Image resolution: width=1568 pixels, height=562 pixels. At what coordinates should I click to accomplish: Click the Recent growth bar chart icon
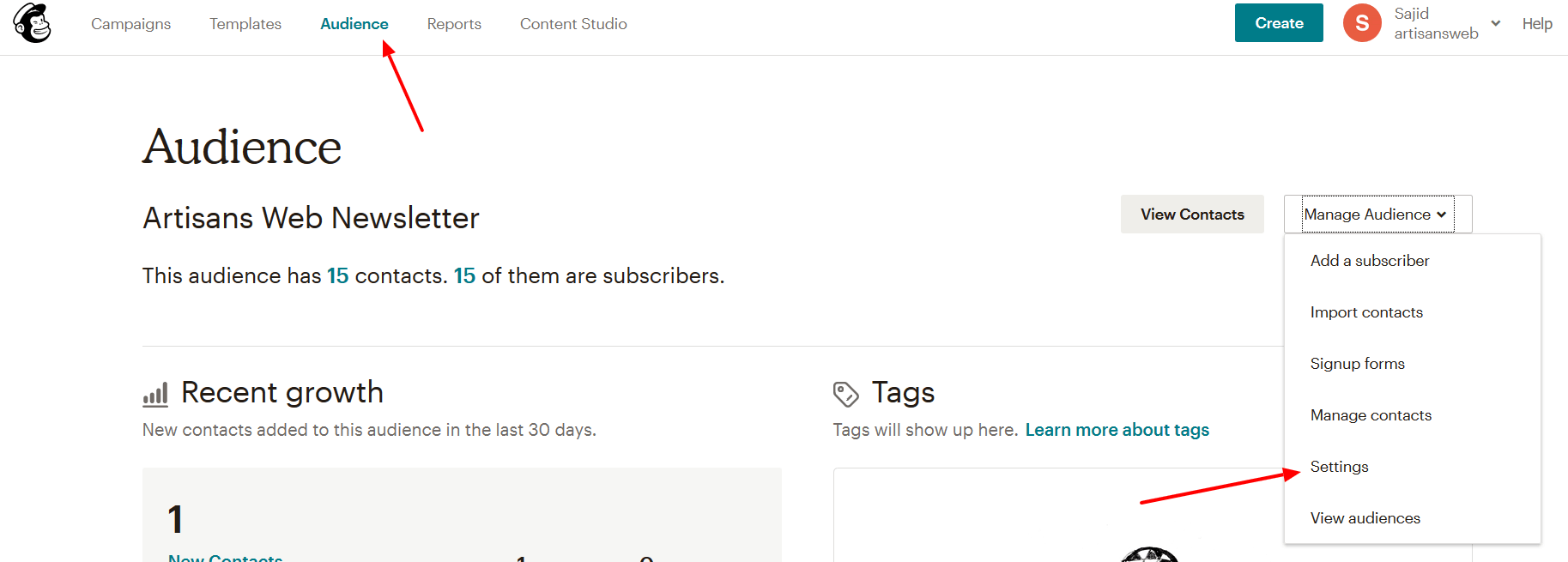155,395
